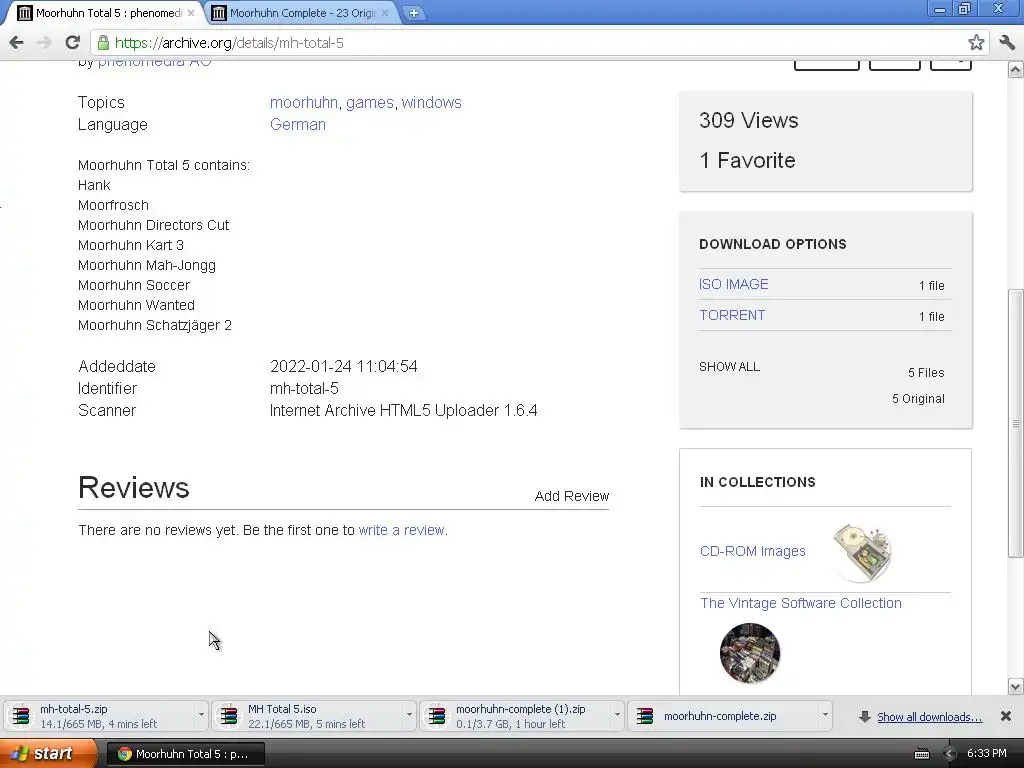1024x768 pixels.
Task: Click the MH Total 5.iso download item
Action: pyautogui.click(x=306, y=716)
